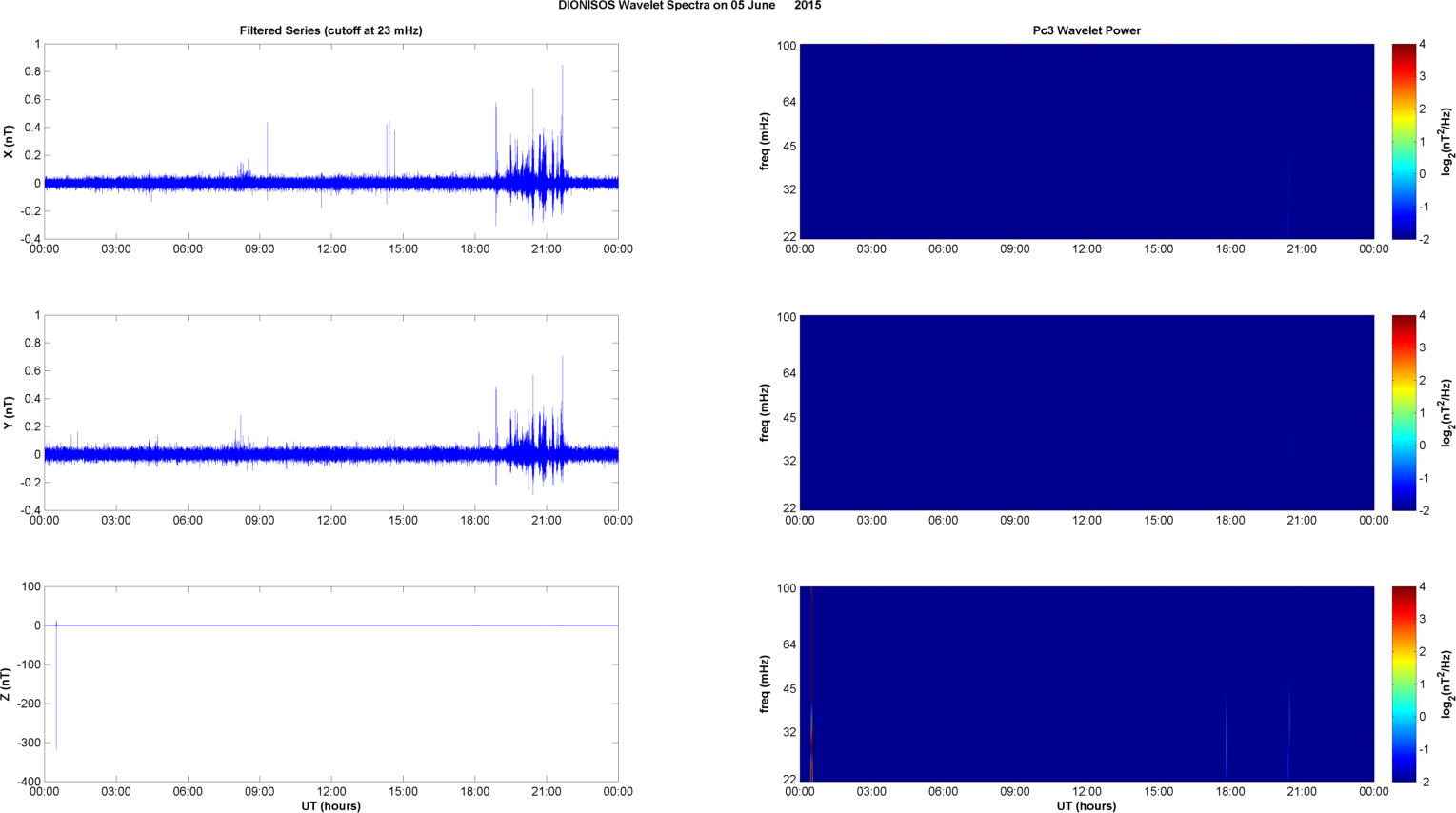Click 'UT (hours)' label under Z series plot

click(331, 806)
